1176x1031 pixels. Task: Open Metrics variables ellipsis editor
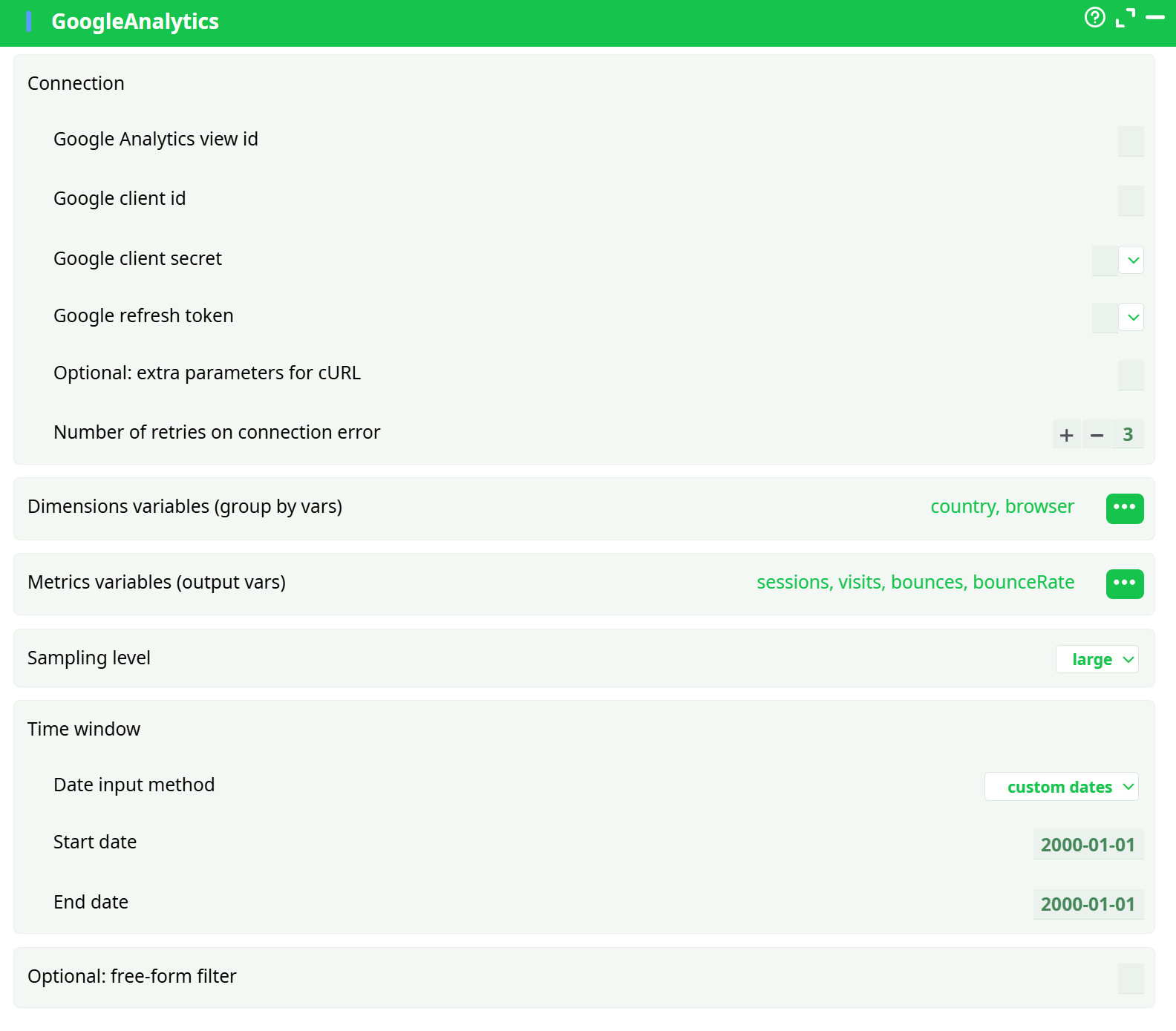point(1124,584)
